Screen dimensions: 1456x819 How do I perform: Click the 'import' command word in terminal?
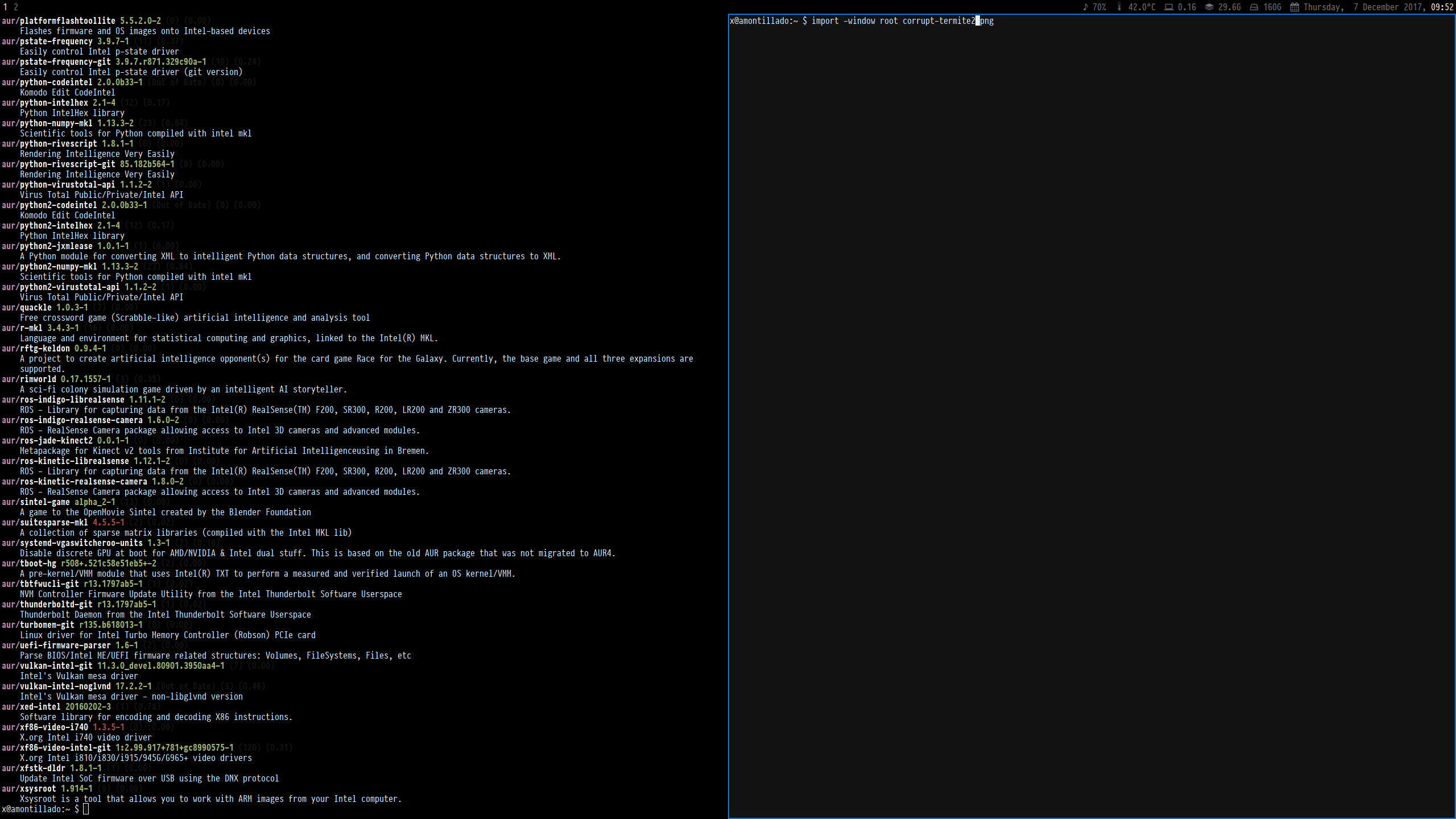(x=825, y=21)
